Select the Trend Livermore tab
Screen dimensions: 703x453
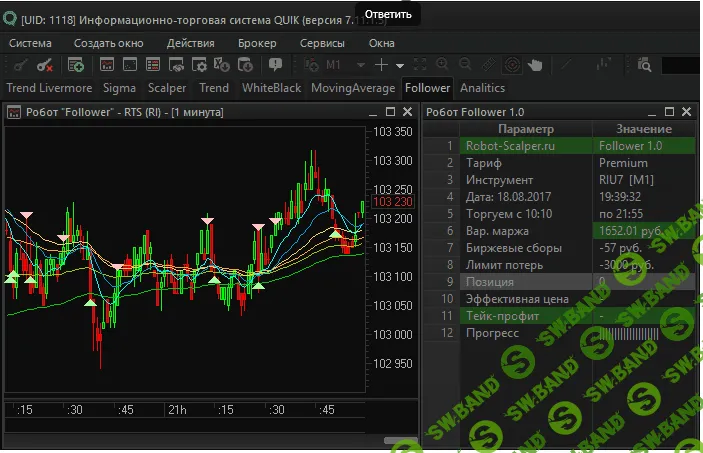click(49, 88)
